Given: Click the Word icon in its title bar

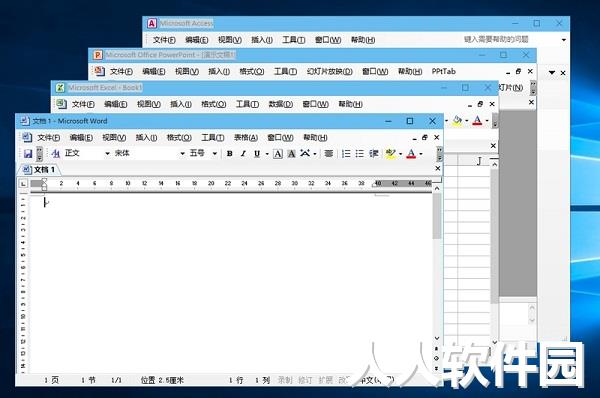Looking at the screenshot, I should pos(24,121).
